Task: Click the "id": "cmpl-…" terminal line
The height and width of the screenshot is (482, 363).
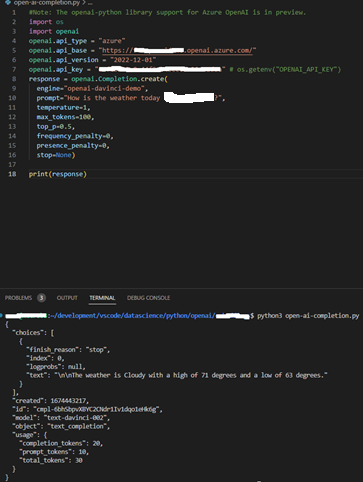Action: coord(87,409)
